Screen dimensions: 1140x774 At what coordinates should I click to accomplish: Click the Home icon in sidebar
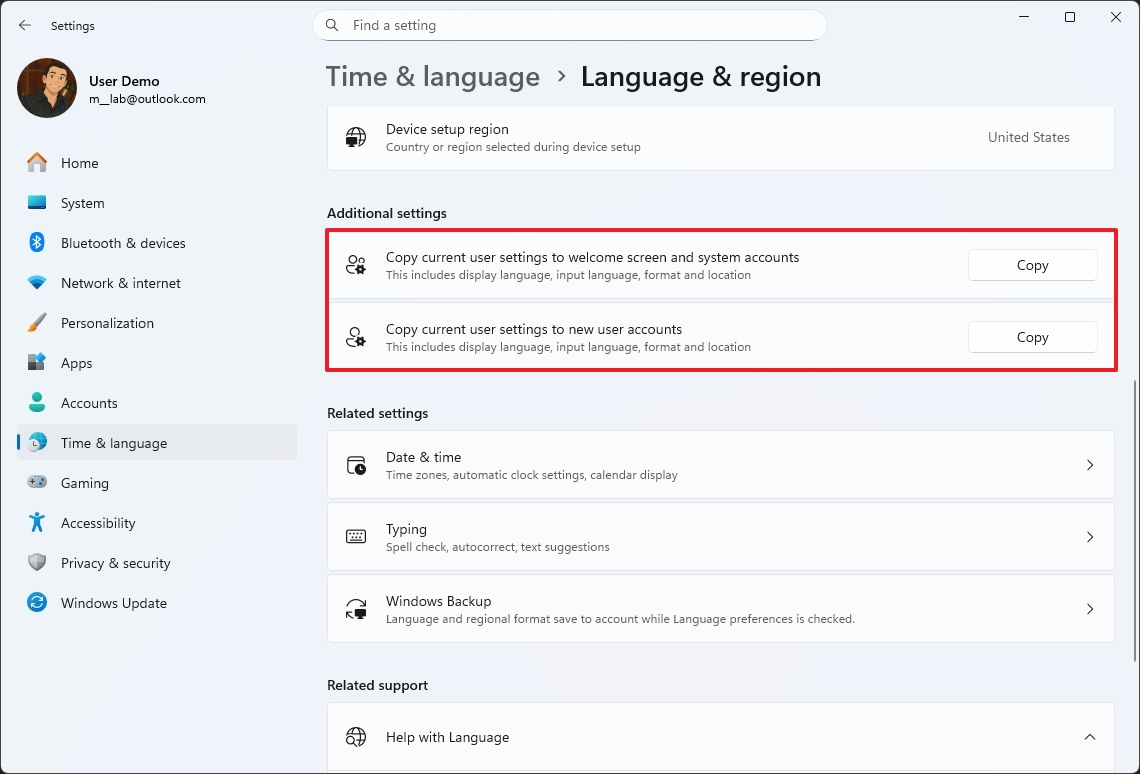point(37,163)
